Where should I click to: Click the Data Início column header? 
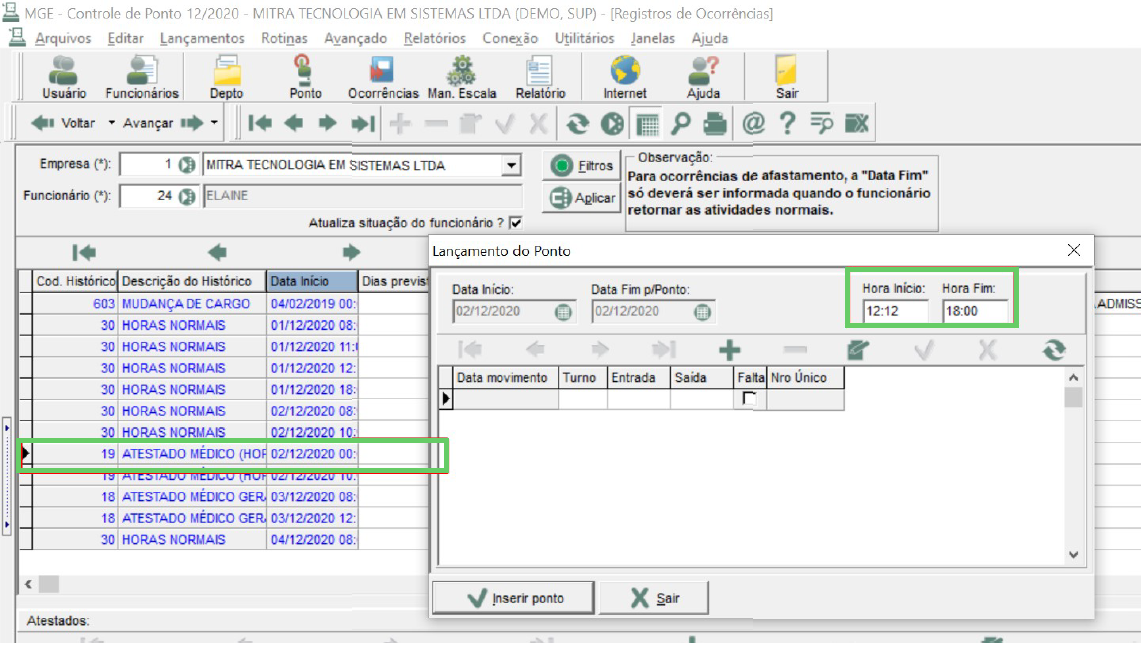tap(312, 281)
